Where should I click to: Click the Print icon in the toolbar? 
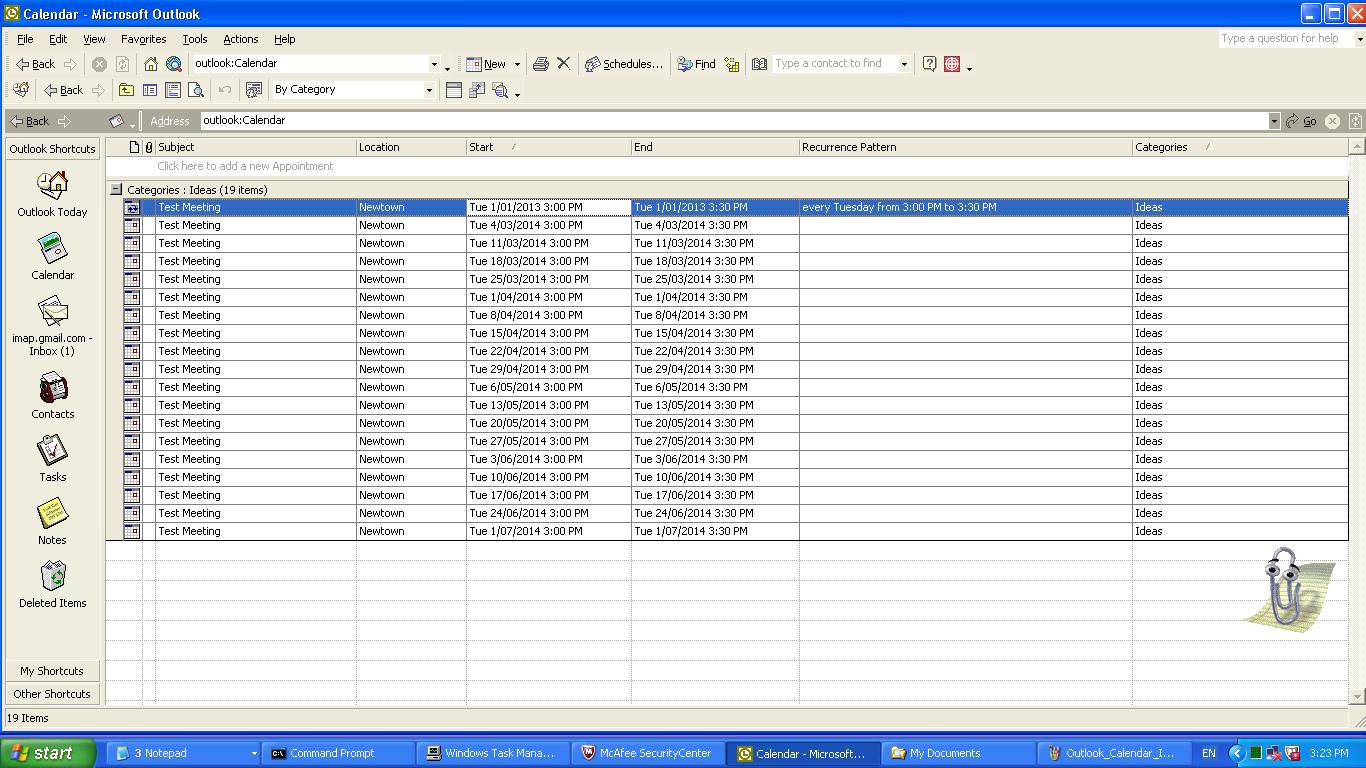point(541,64)
